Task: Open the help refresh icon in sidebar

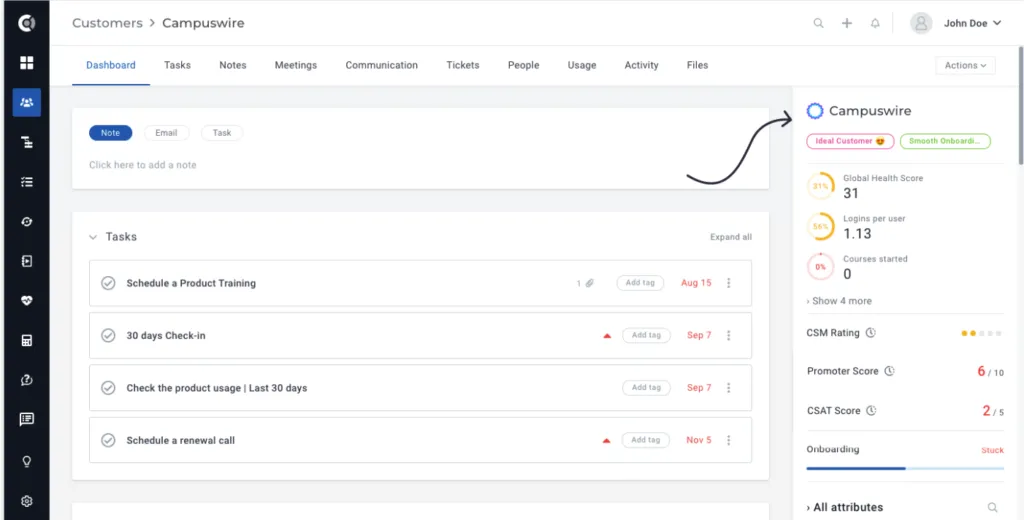Action: (27, 380)
